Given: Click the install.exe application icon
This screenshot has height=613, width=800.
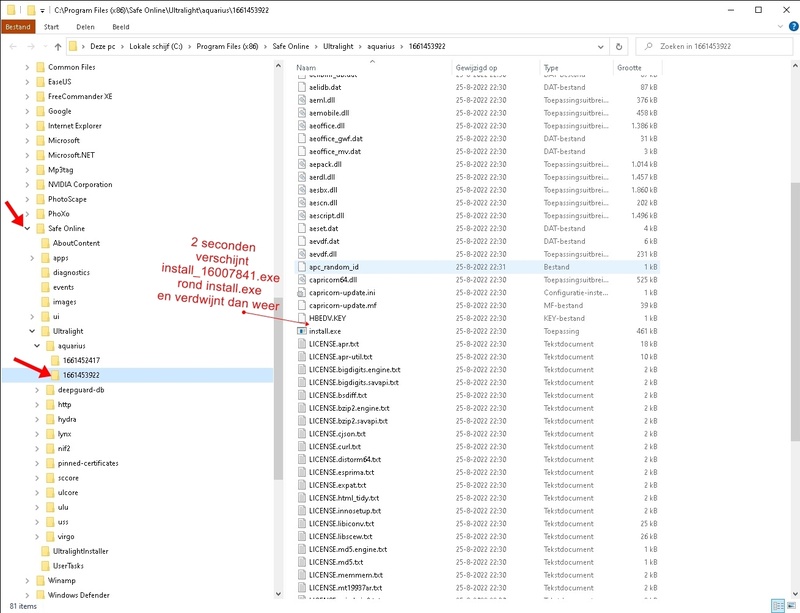Looking at the screenshot, I should click(302, 331).
